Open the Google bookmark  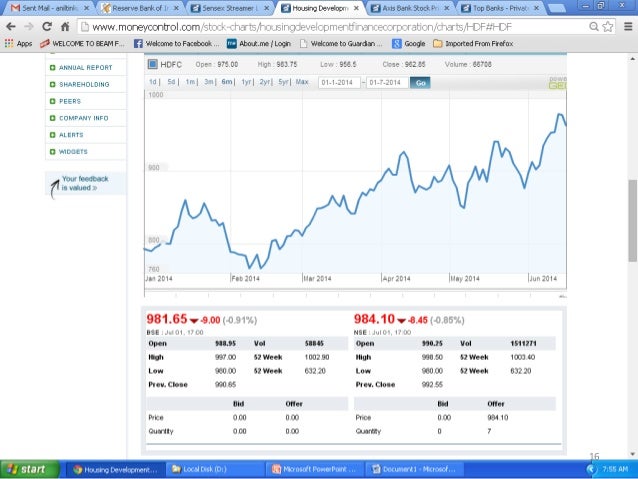tap(409, 44)
